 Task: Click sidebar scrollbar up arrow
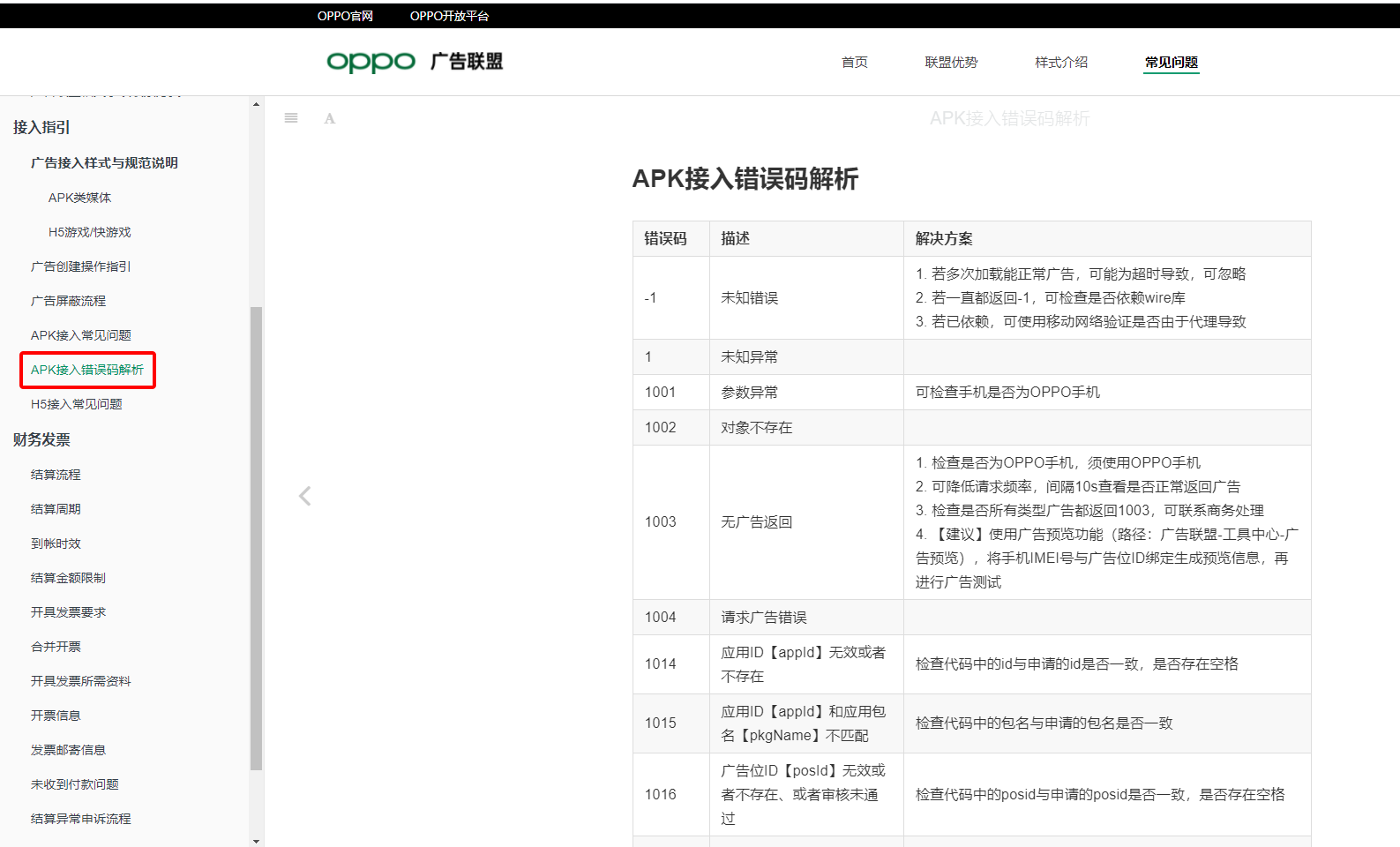tap(256, 104)
